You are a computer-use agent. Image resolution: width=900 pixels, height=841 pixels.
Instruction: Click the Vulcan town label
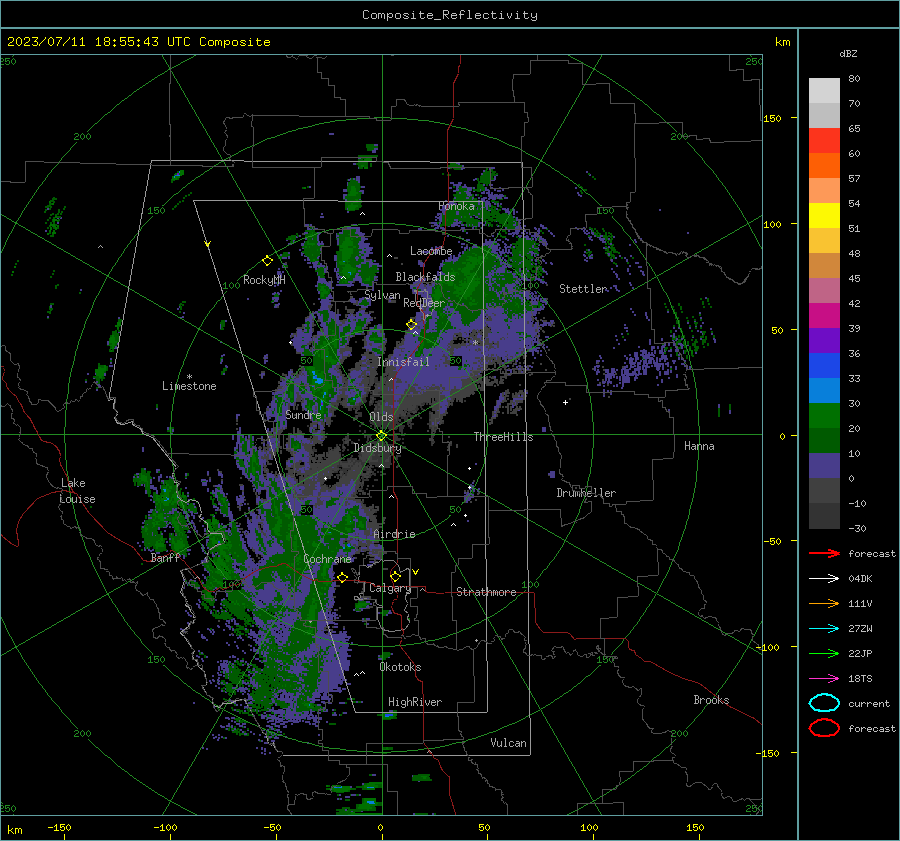(x=508, y=743)
